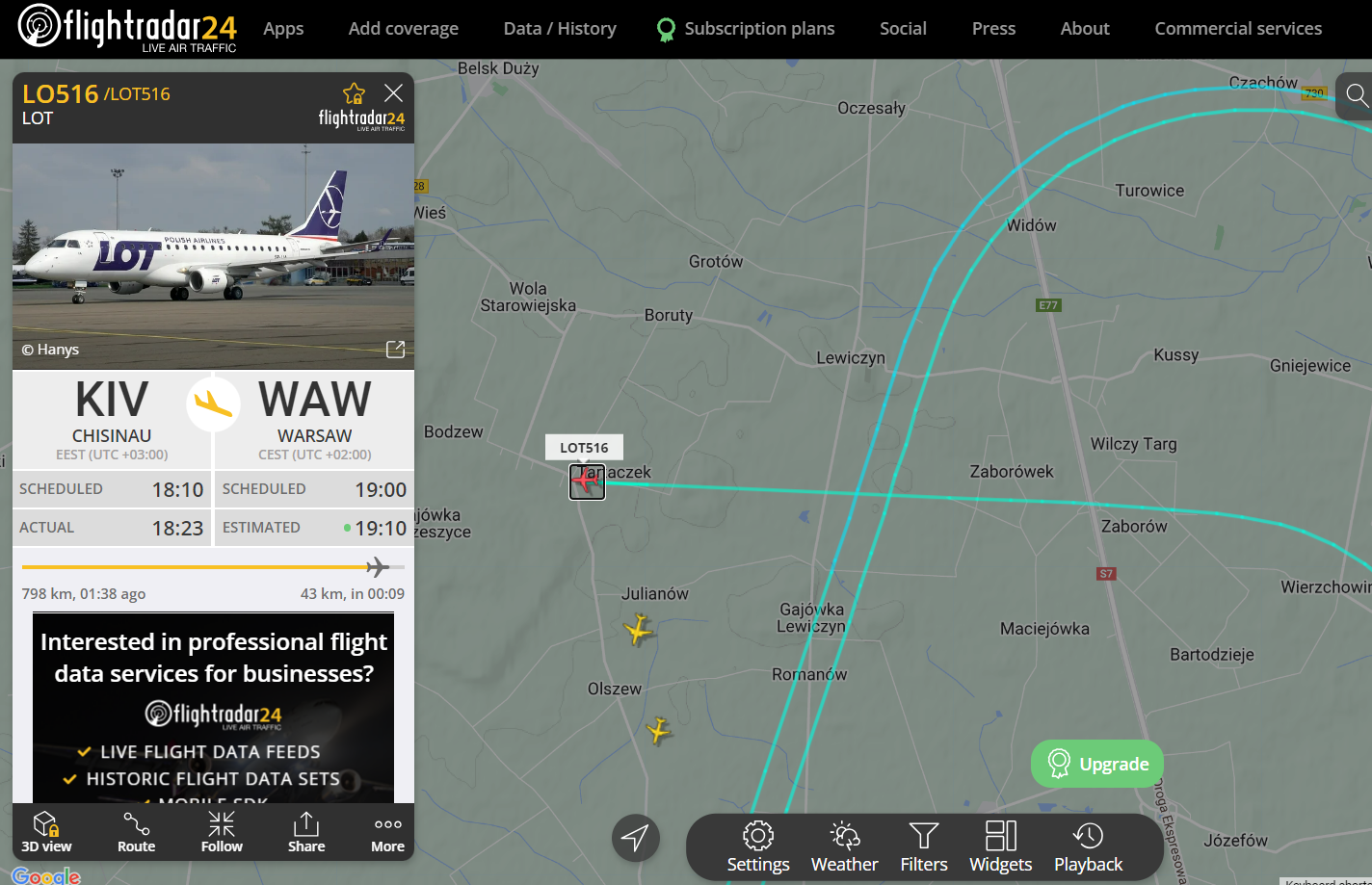Go to Subscription plans

(746, 29)
